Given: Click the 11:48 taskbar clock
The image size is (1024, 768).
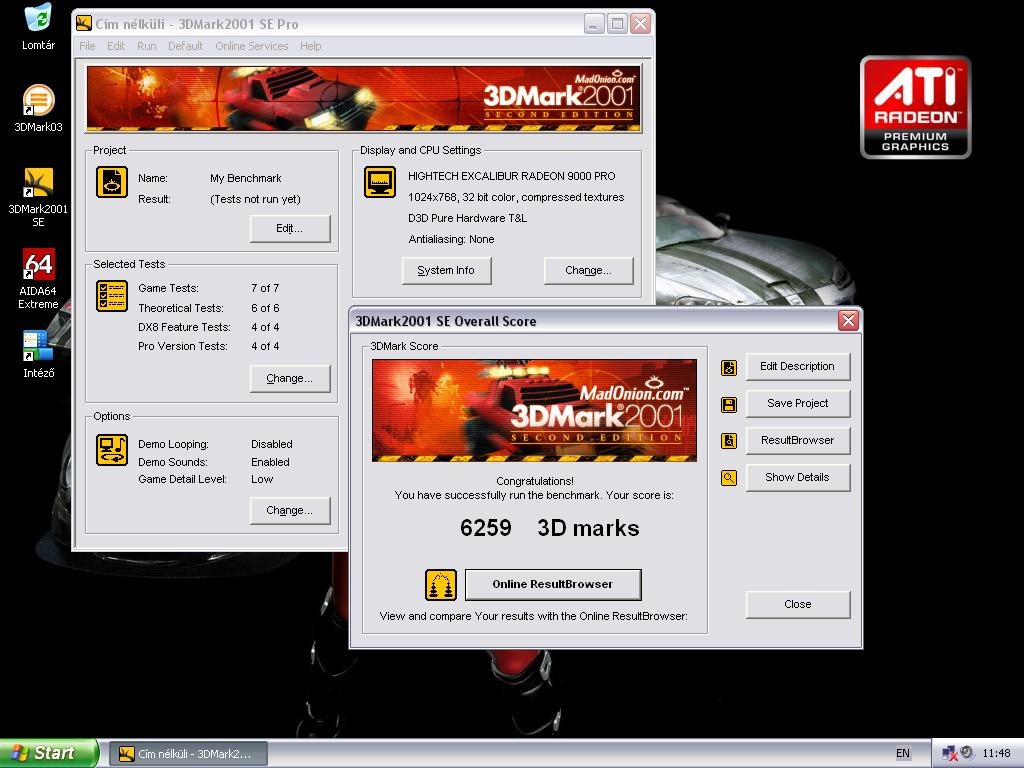Looking at the screenshot, I should (996, 753).
